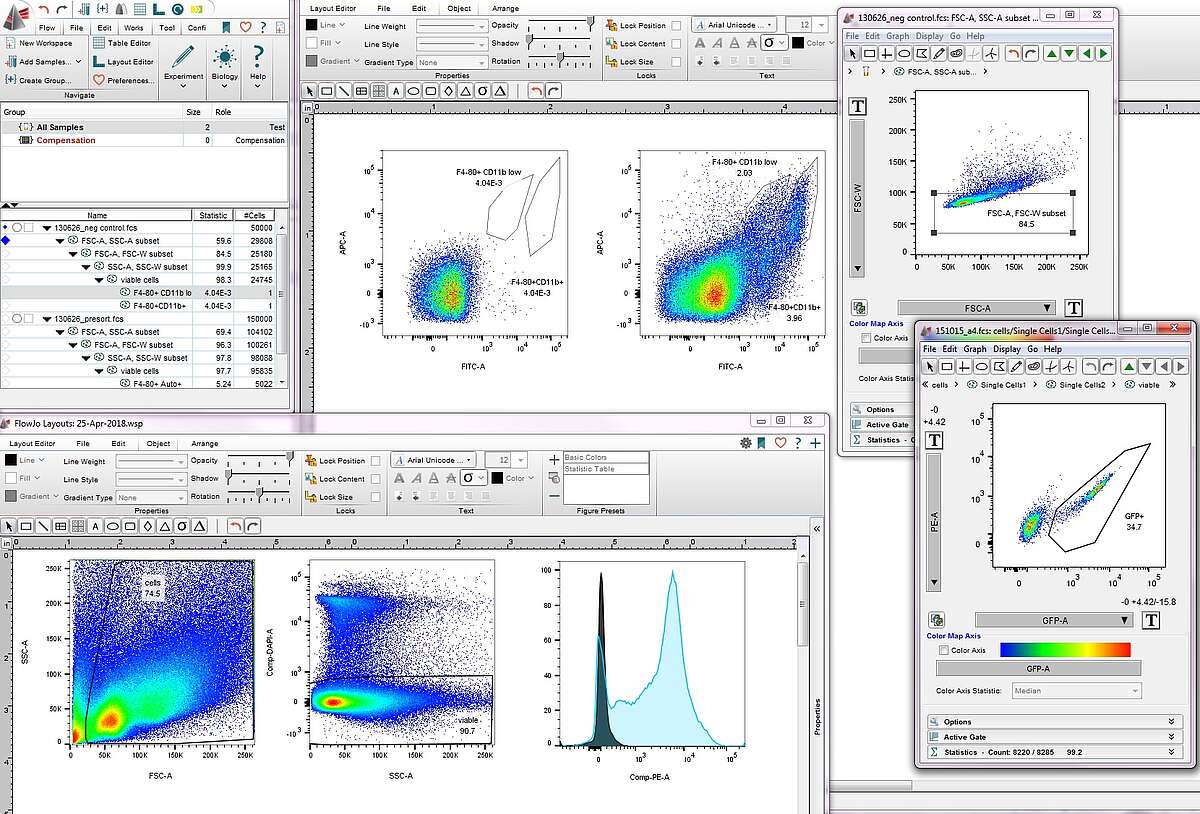Screen dimensions: 1200x814
Task: Open the Arial Unicode font dropdown in bottom layout
Action: coord(435,460)
